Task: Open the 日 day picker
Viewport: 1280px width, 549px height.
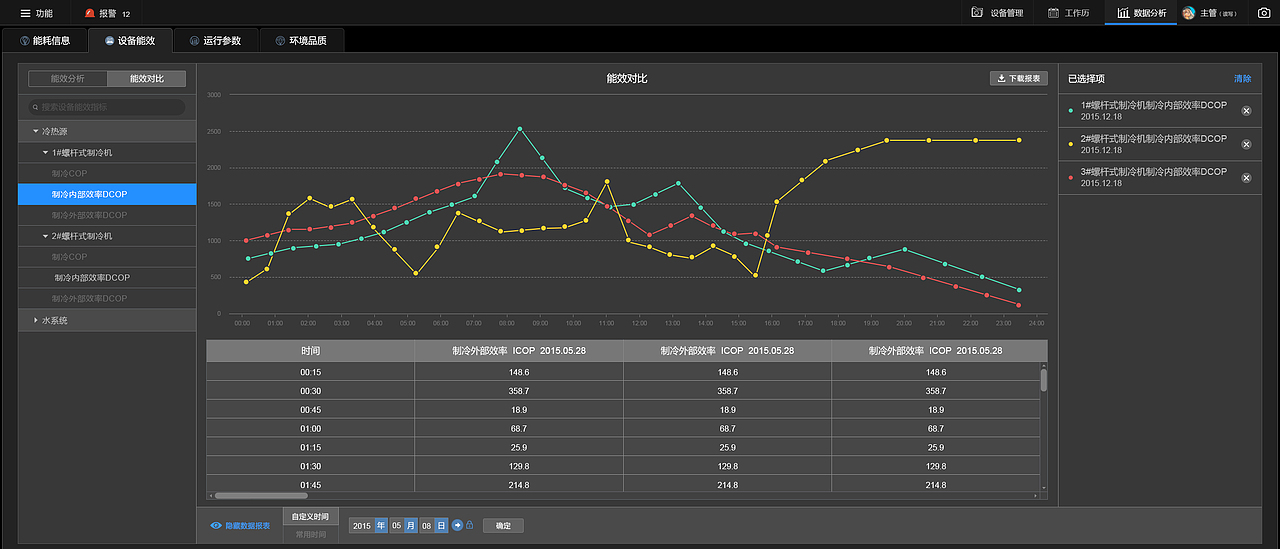Action: [x=441, y=525]
